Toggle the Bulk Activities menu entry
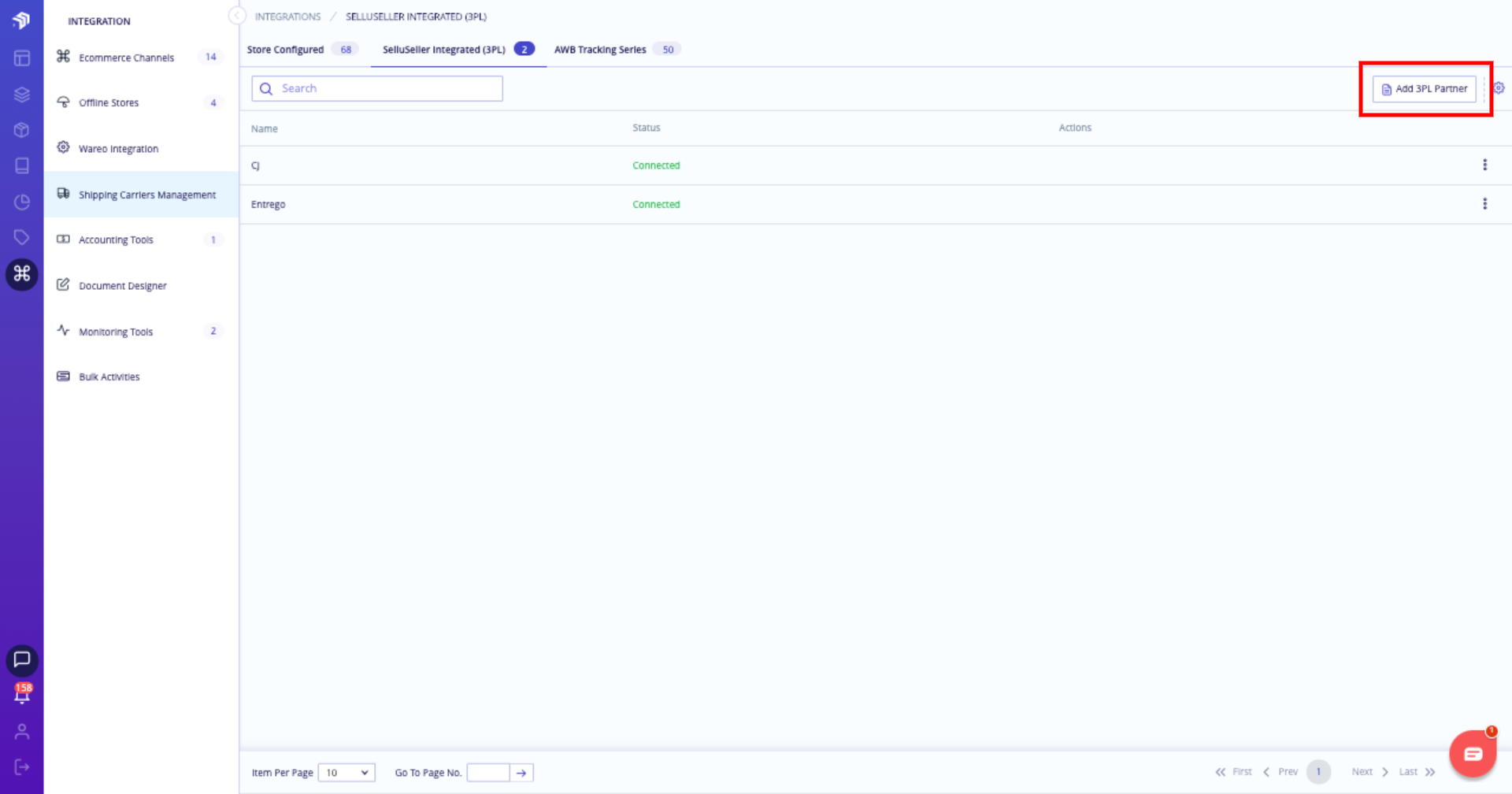The width and height of the screenshot is (1512, 794). [x=109, y=376]
